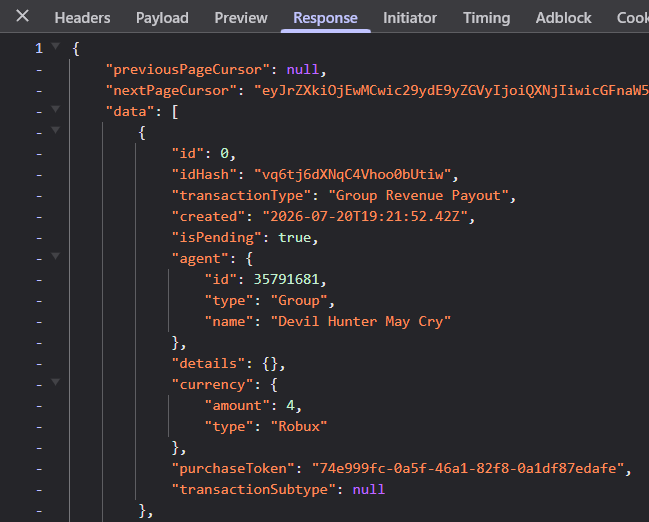Click the name value "Devil Hunter May Cry"
Image resolution: width=649 pixels, height=522 pixels.
click(x=361, y=322)
